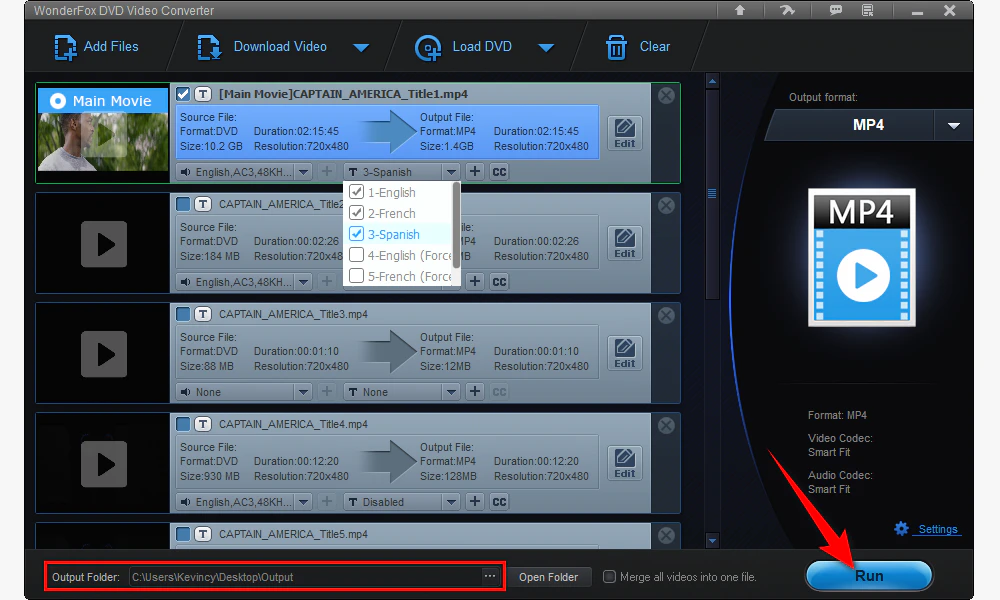
Task: Click the Open Folder button
Action: (x=548, y=577)
